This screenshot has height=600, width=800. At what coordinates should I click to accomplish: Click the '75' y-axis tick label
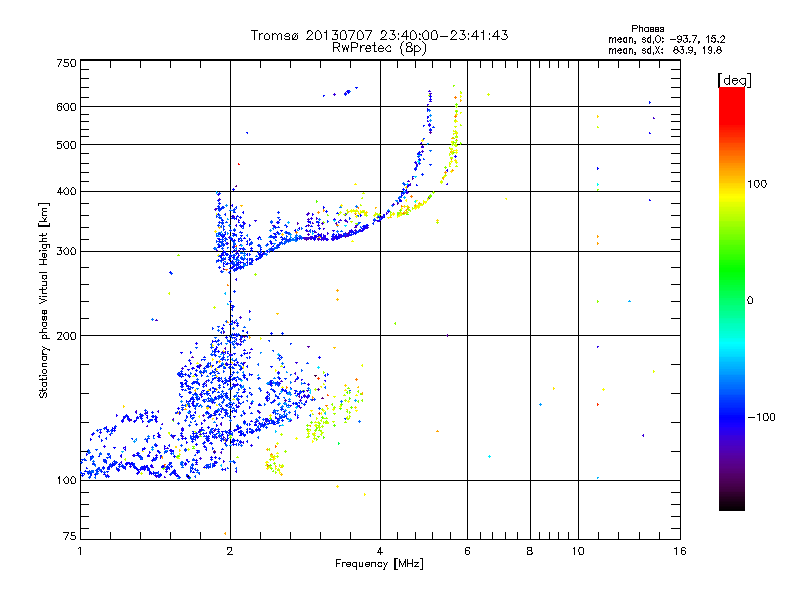(x=70, y=536)
